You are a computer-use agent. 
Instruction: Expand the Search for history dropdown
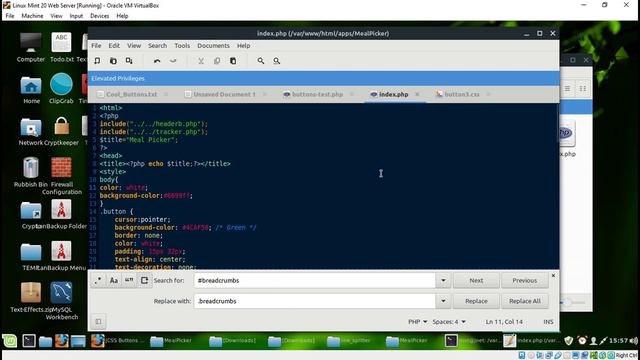click(443, 280)
